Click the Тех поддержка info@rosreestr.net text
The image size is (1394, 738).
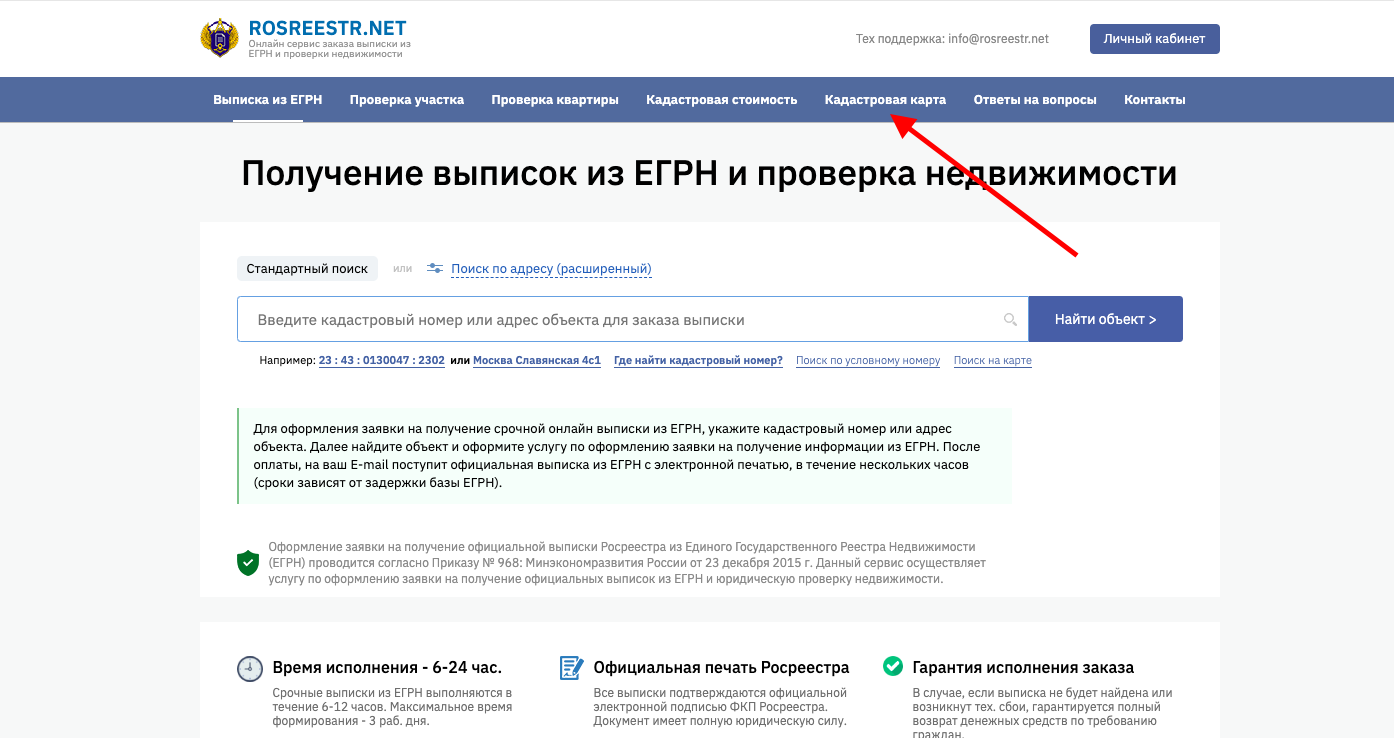(x=952, y=39)
